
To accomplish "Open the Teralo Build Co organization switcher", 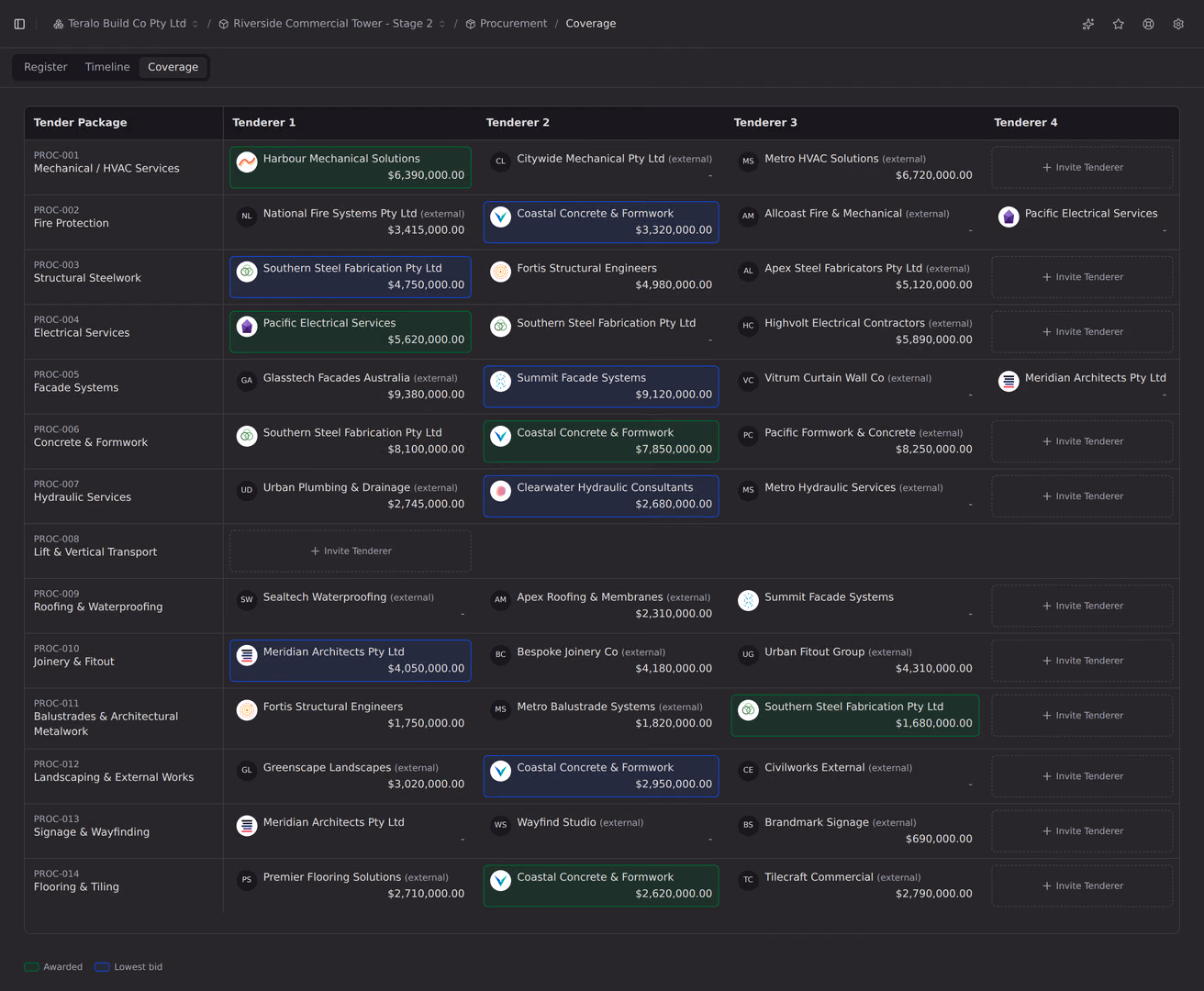I will [126, 24].
